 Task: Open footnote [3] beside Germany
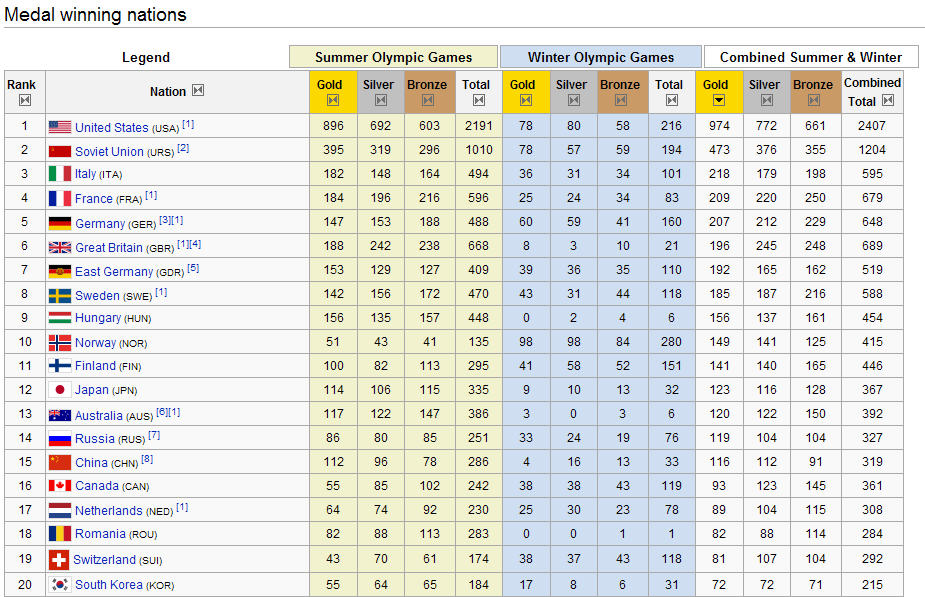[165, 220]
